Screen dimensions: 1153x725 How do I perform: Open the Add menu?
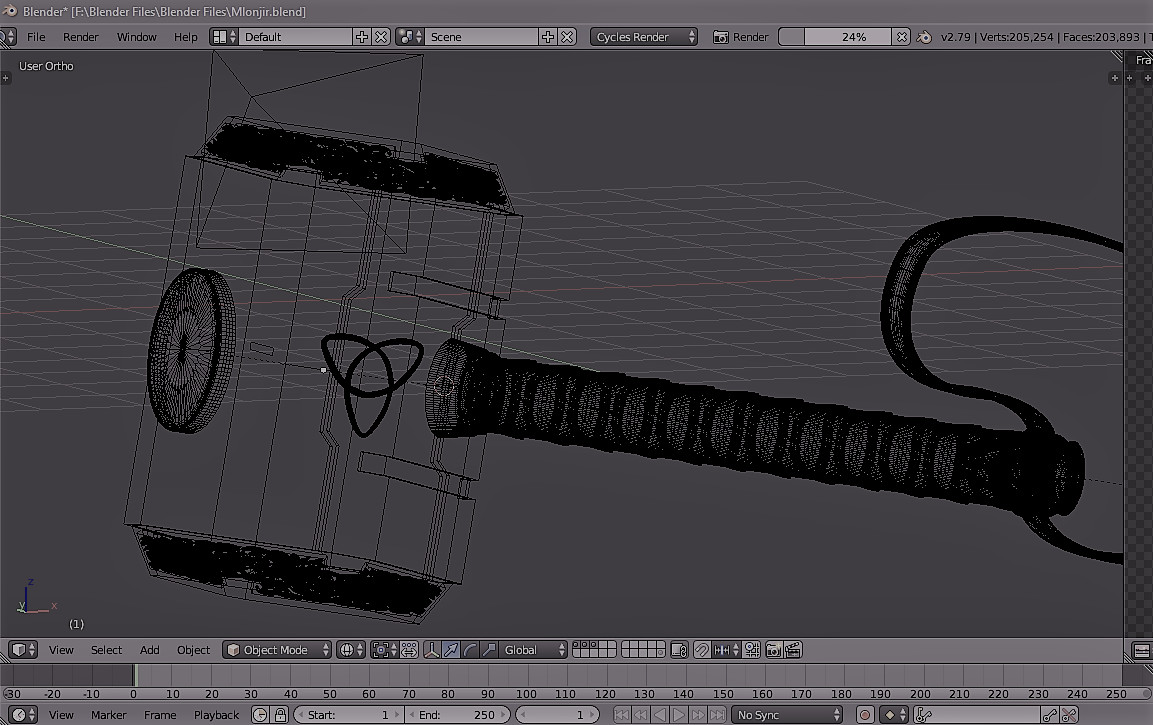(149, 650)
